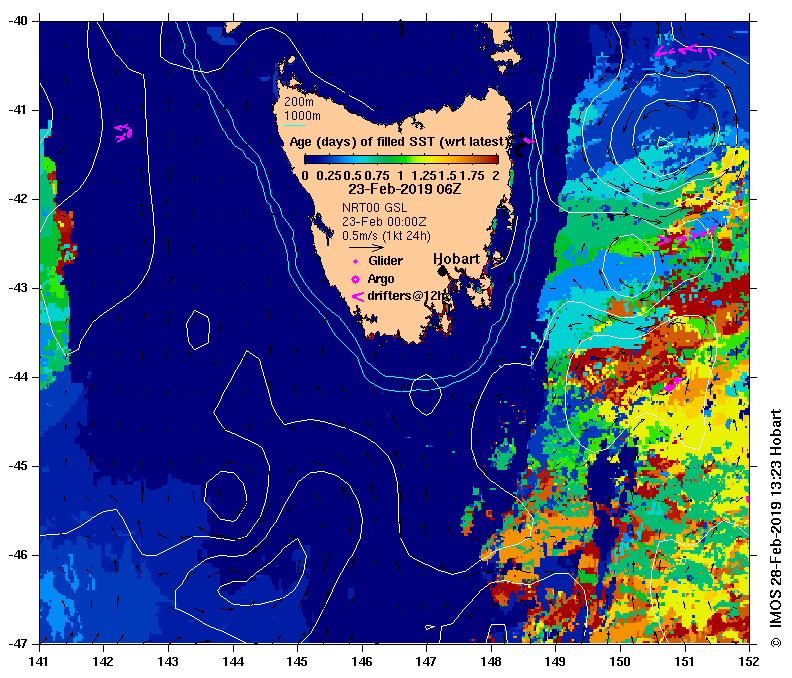The width and height of the screenshot is (792, 678).
Task: Click the pink marker off Tasmania's northeast coast
Action: pyautogui.click(x=528, y=140)
